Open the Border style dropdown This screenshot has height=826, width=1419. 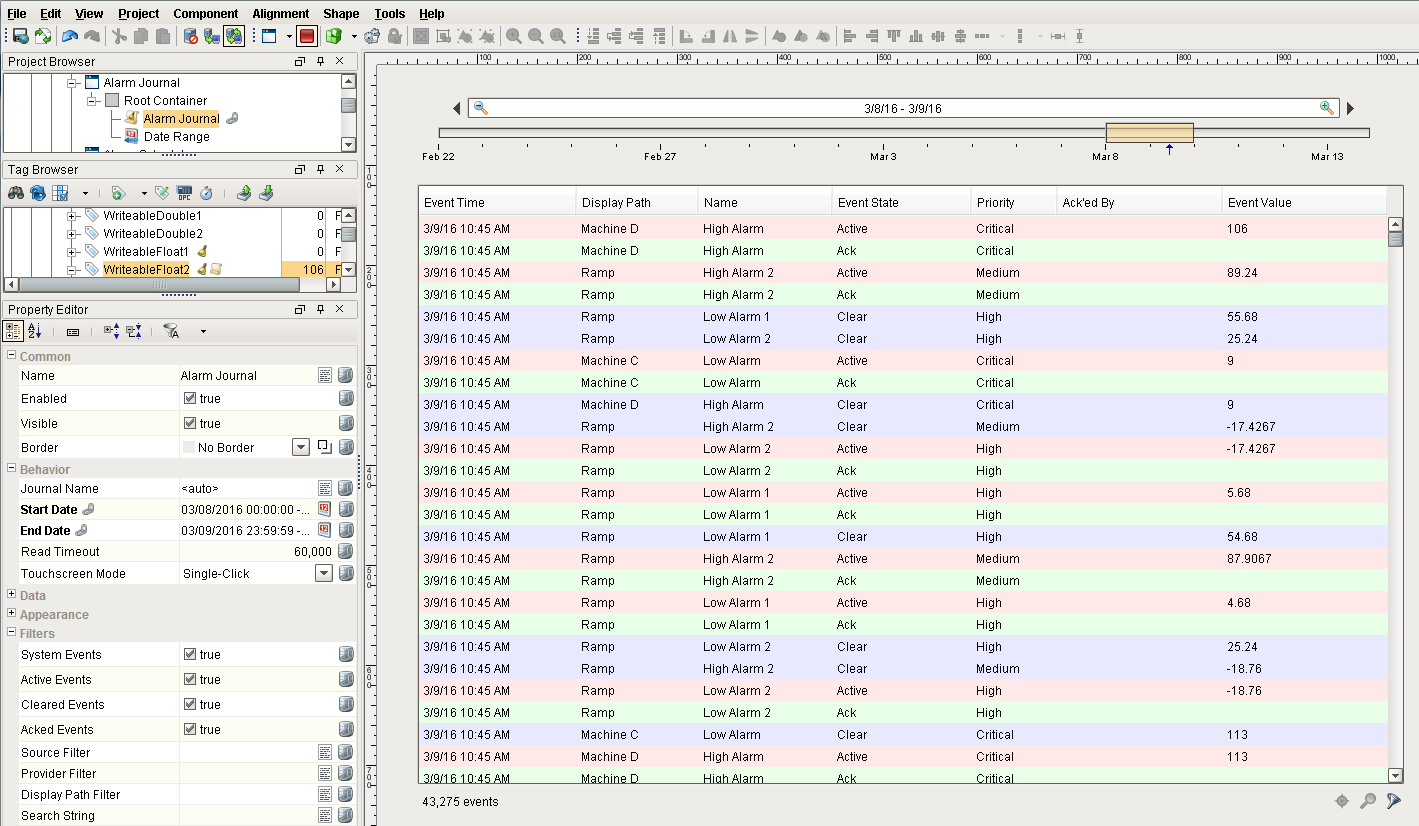[x=301, y=448]
